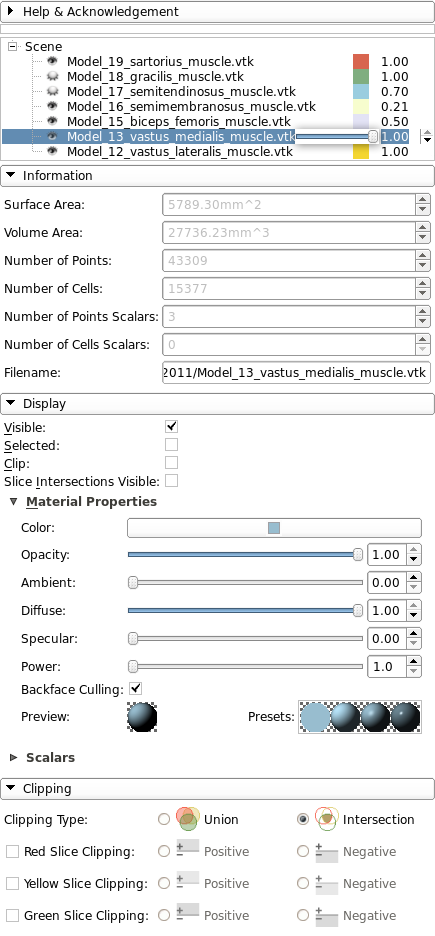Click the Filename input field
This screenshot has width=435, height=936.
(x=297, y=372)
